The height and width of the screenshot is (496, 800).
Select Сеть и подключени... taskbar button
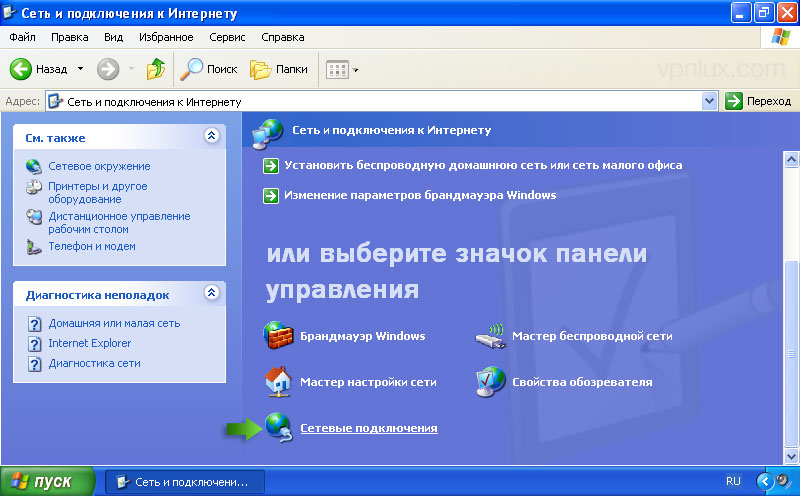click(x=185, y=482)
